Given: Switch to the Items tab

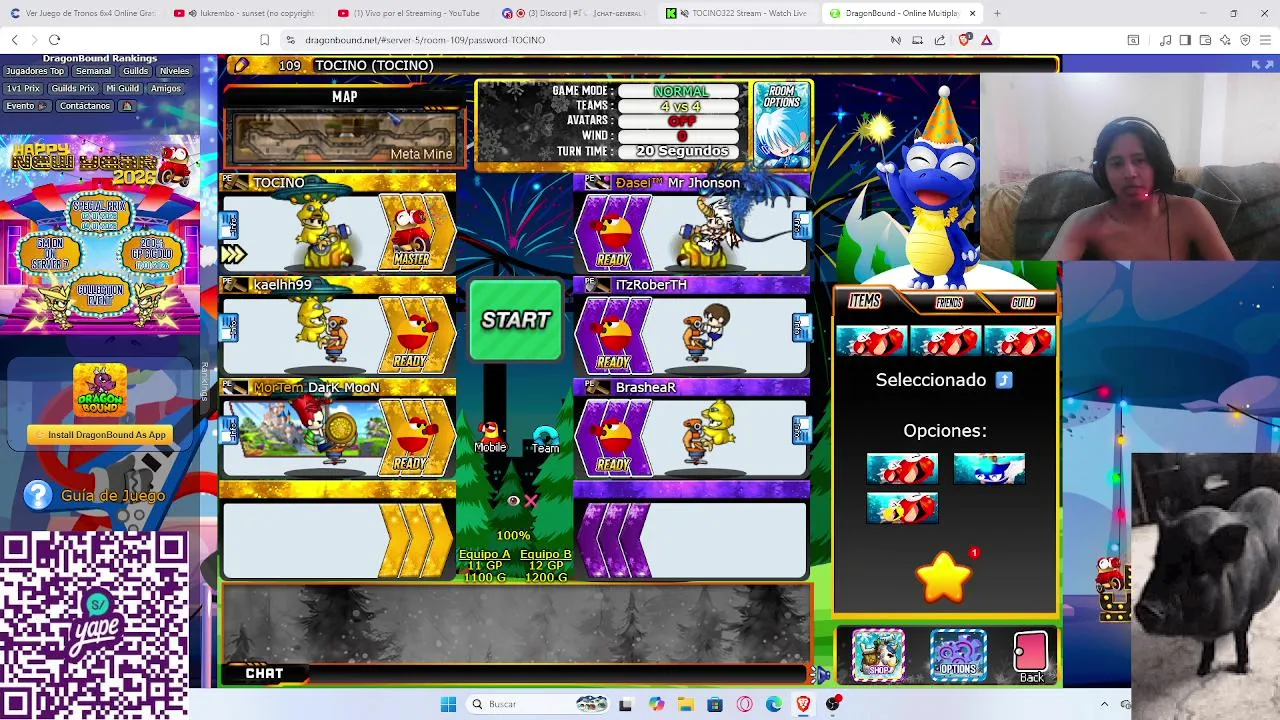Looking at the screenshot, I should click(x=865, y=301).
